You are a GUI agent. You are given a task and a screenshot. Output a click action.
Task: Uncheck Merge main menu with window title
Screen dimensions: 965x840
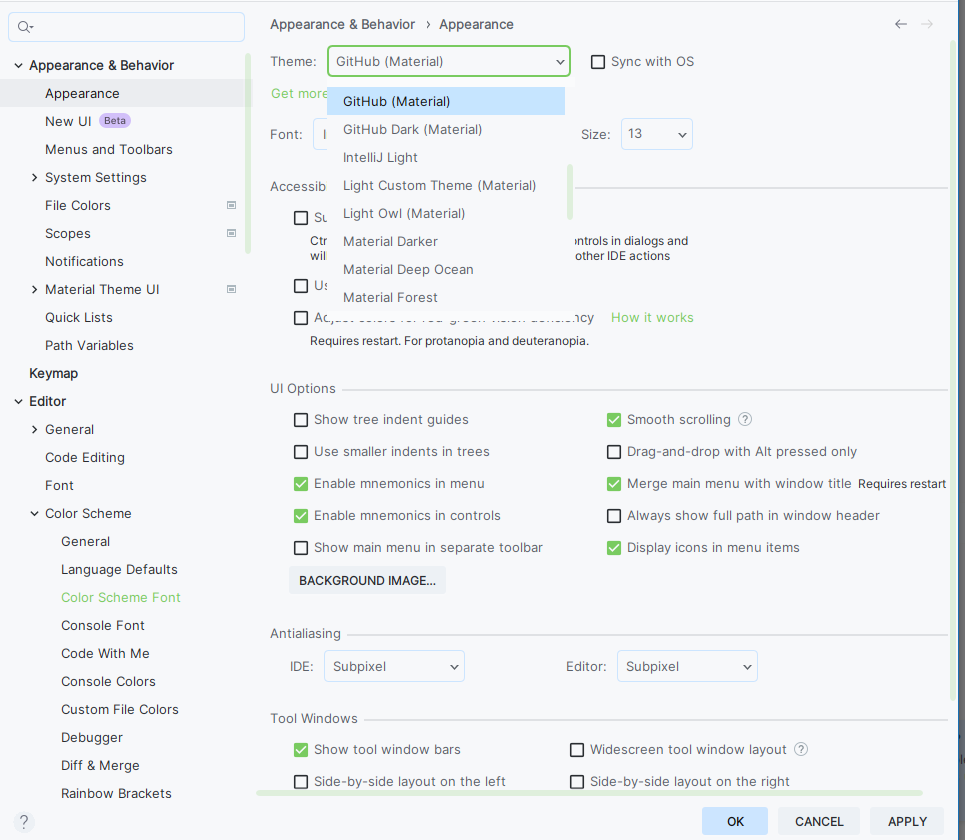coord(614,484)
